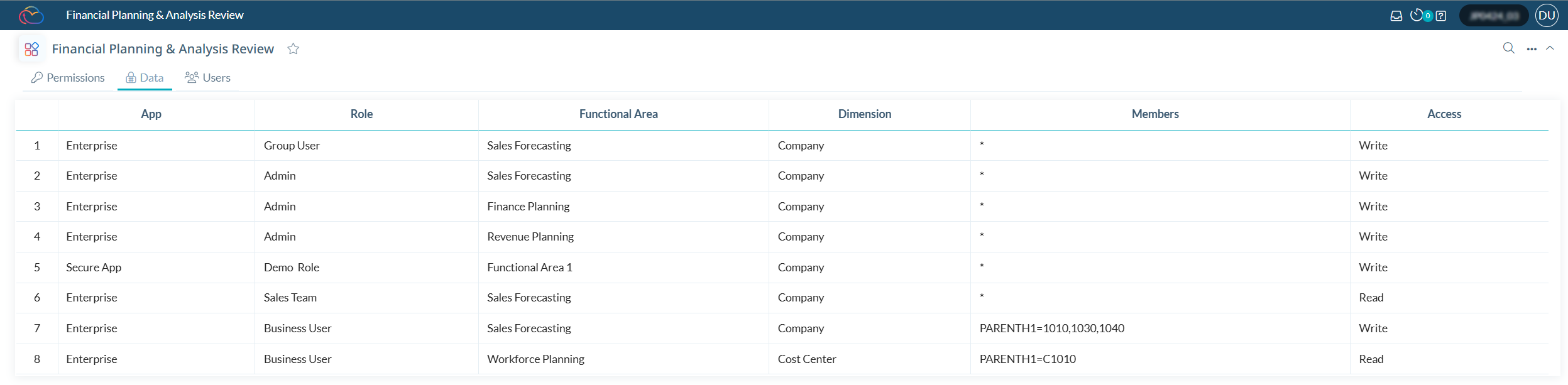This screenshot has height=385, width=1568.
Task: Click the Access column header
Action: point(1444,114)
